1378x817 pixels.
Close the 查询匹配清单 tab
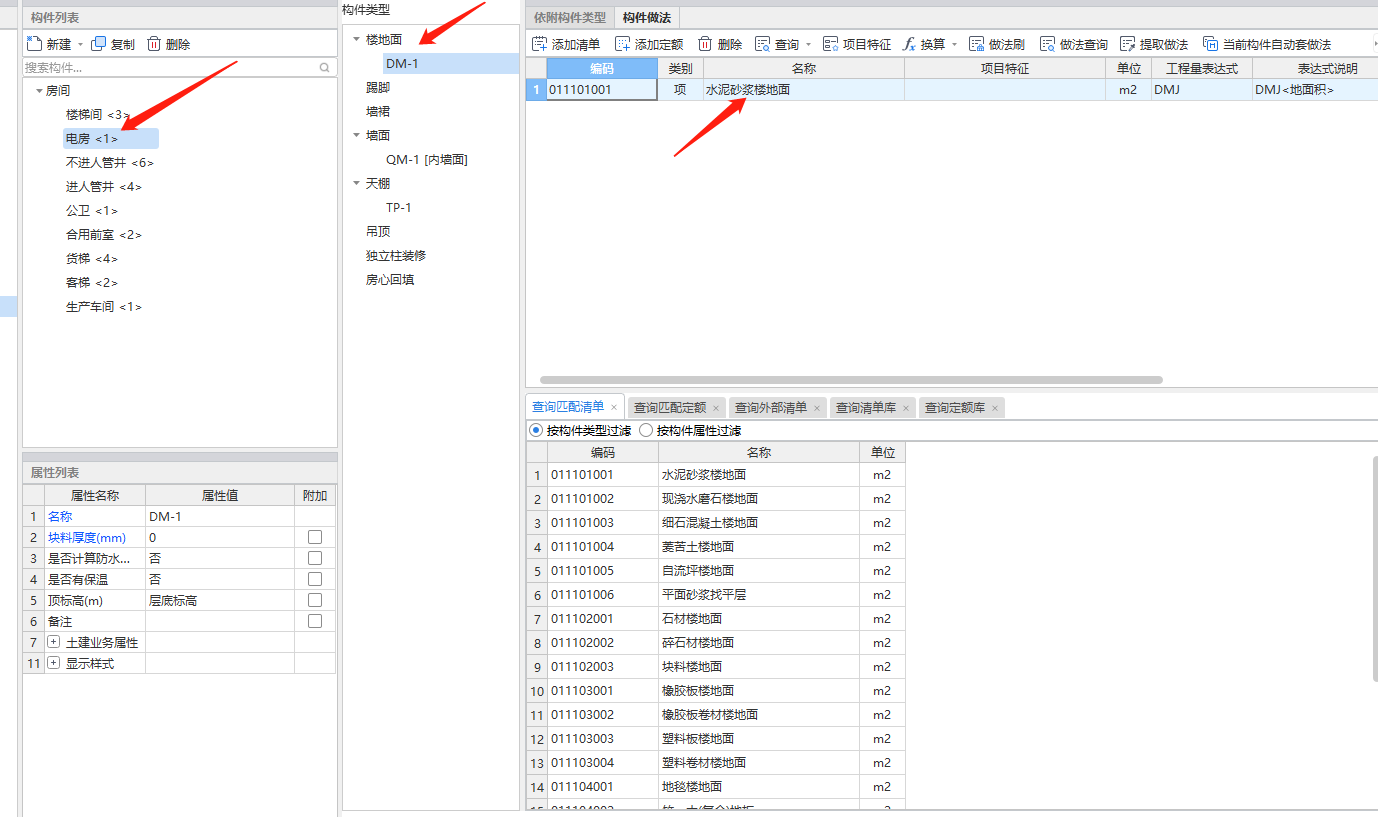(x=614, y=408)
